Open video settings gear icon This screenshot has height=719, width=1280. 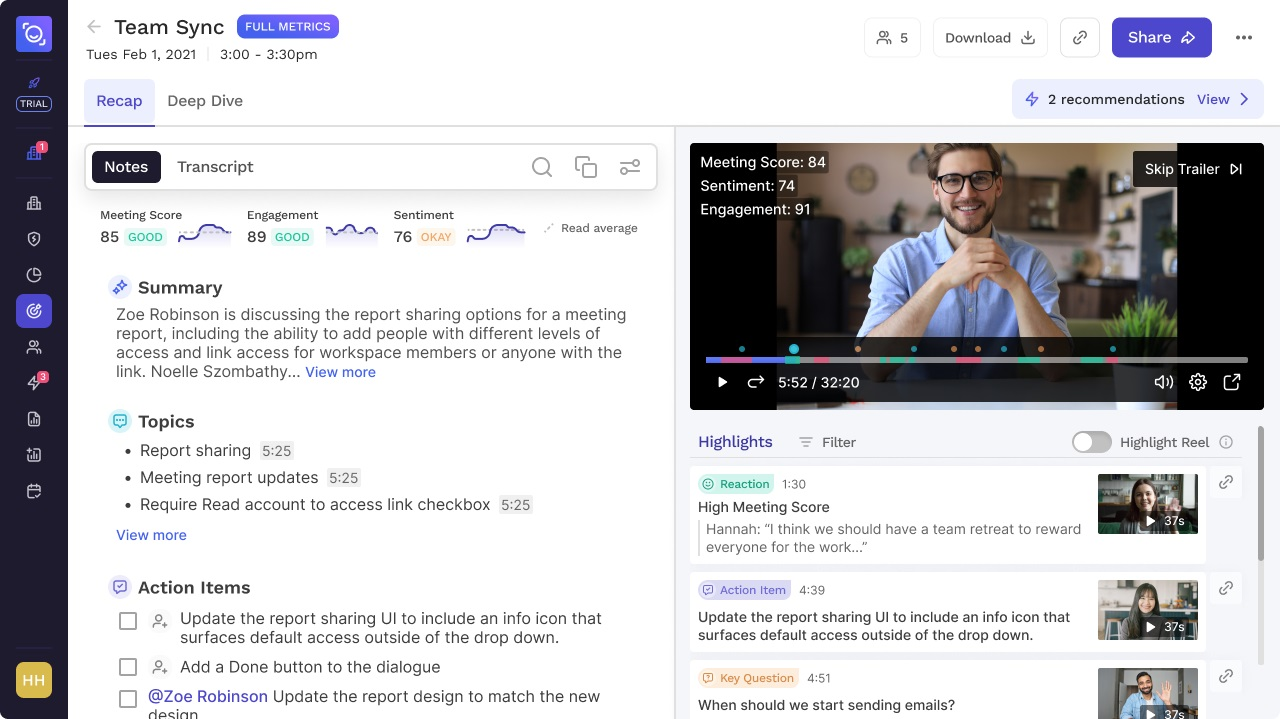[1198, 382]
